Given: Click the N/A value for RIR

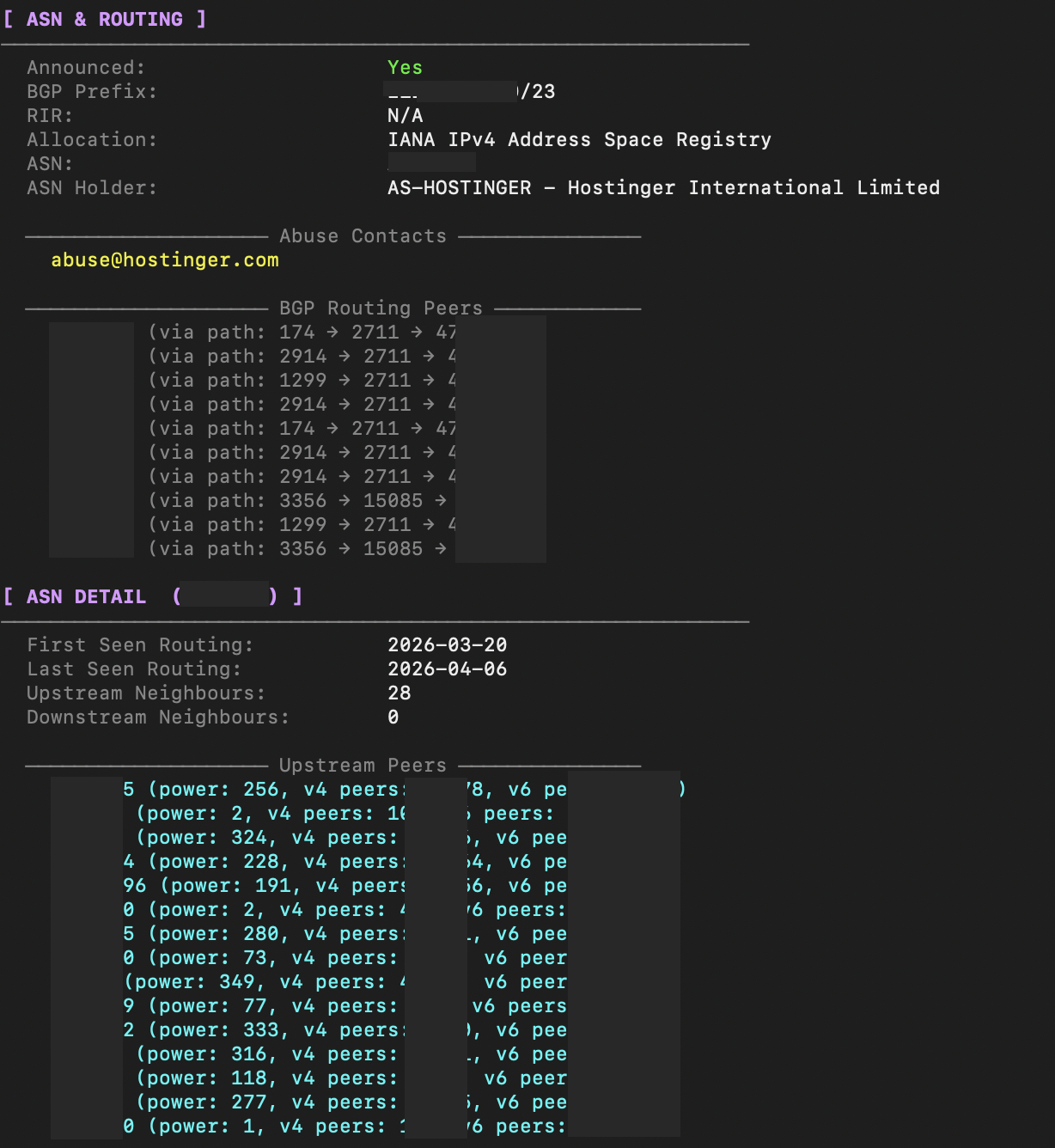Looking at the screenshot, I should click(x=405, y=116).
